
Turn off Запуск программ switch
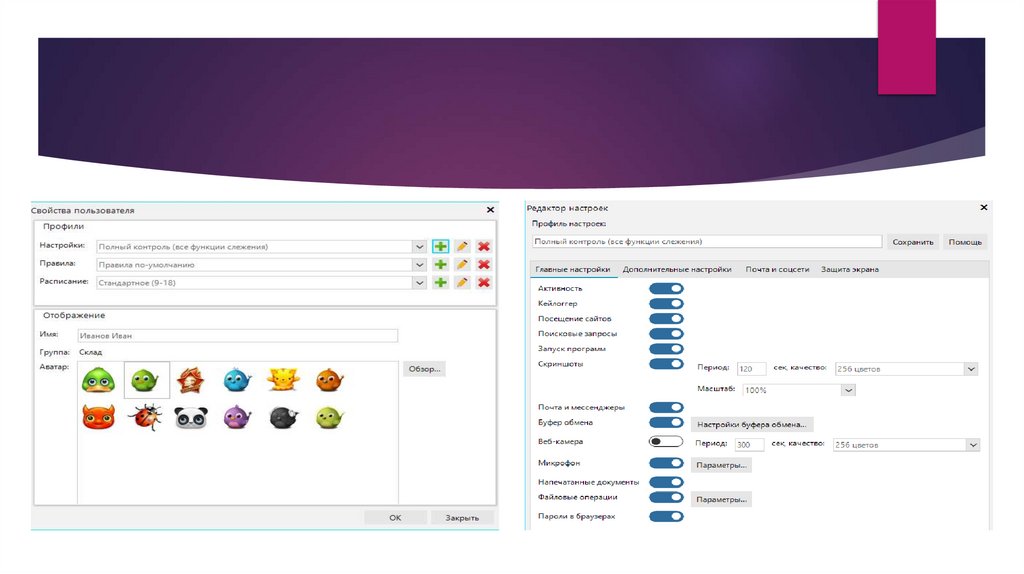coord(666,349)
